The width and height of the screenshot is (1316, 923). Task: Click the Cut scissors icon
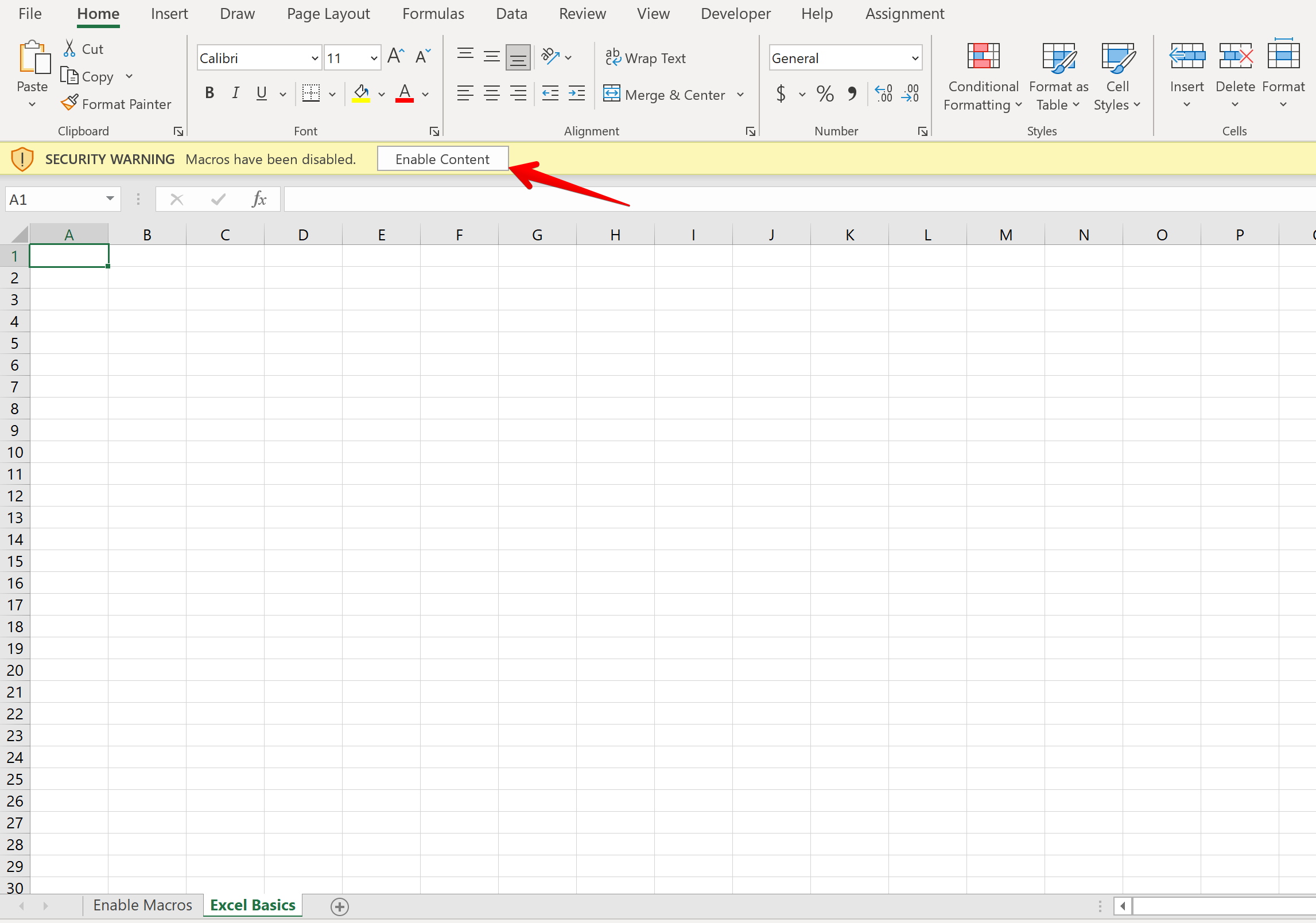(69, 49)
